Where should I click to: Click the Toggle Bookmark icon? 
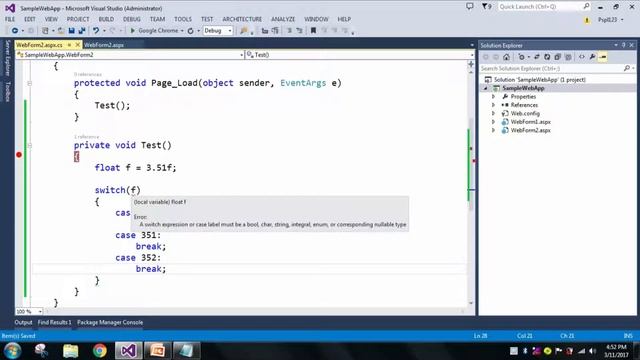click(313, 31)
